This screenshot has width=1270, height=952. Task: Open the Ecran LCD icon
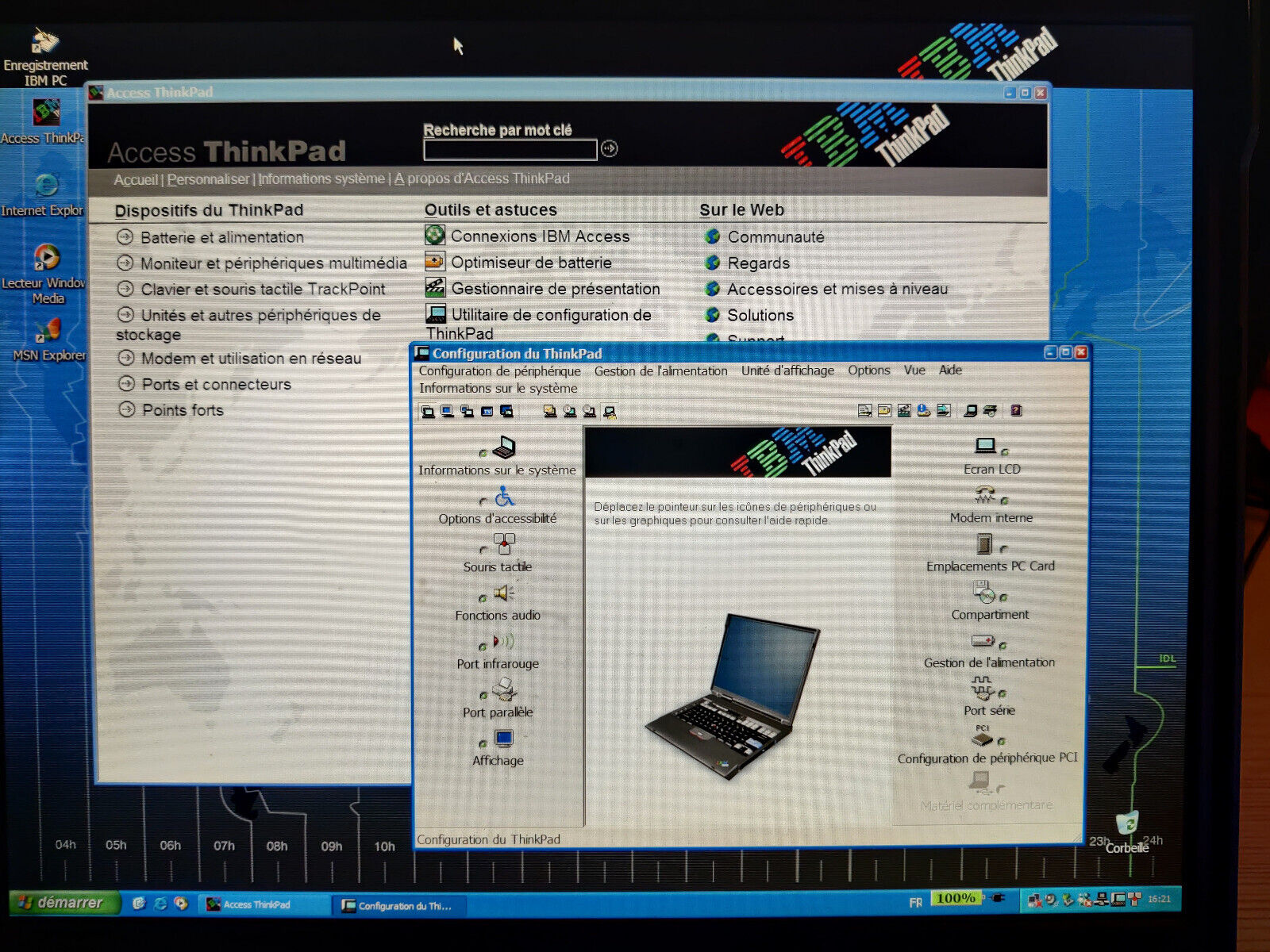[x=985, y=446]
